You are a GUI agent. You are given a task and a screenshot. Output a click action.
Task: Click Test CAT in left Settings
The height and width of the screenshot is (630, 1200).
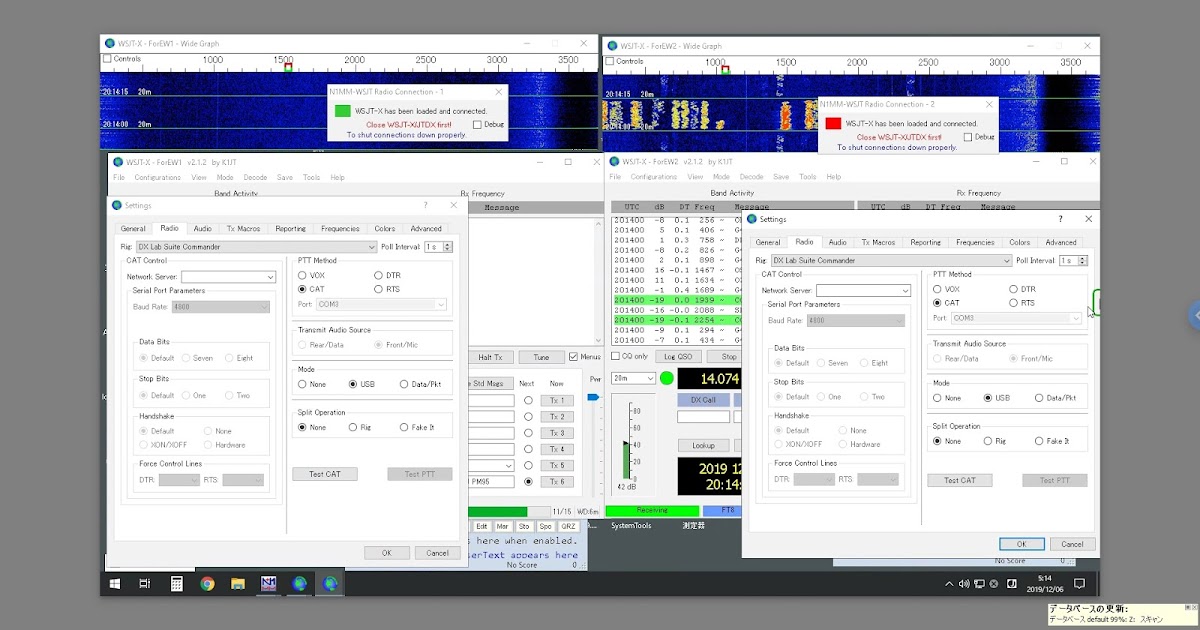(325, 474)
